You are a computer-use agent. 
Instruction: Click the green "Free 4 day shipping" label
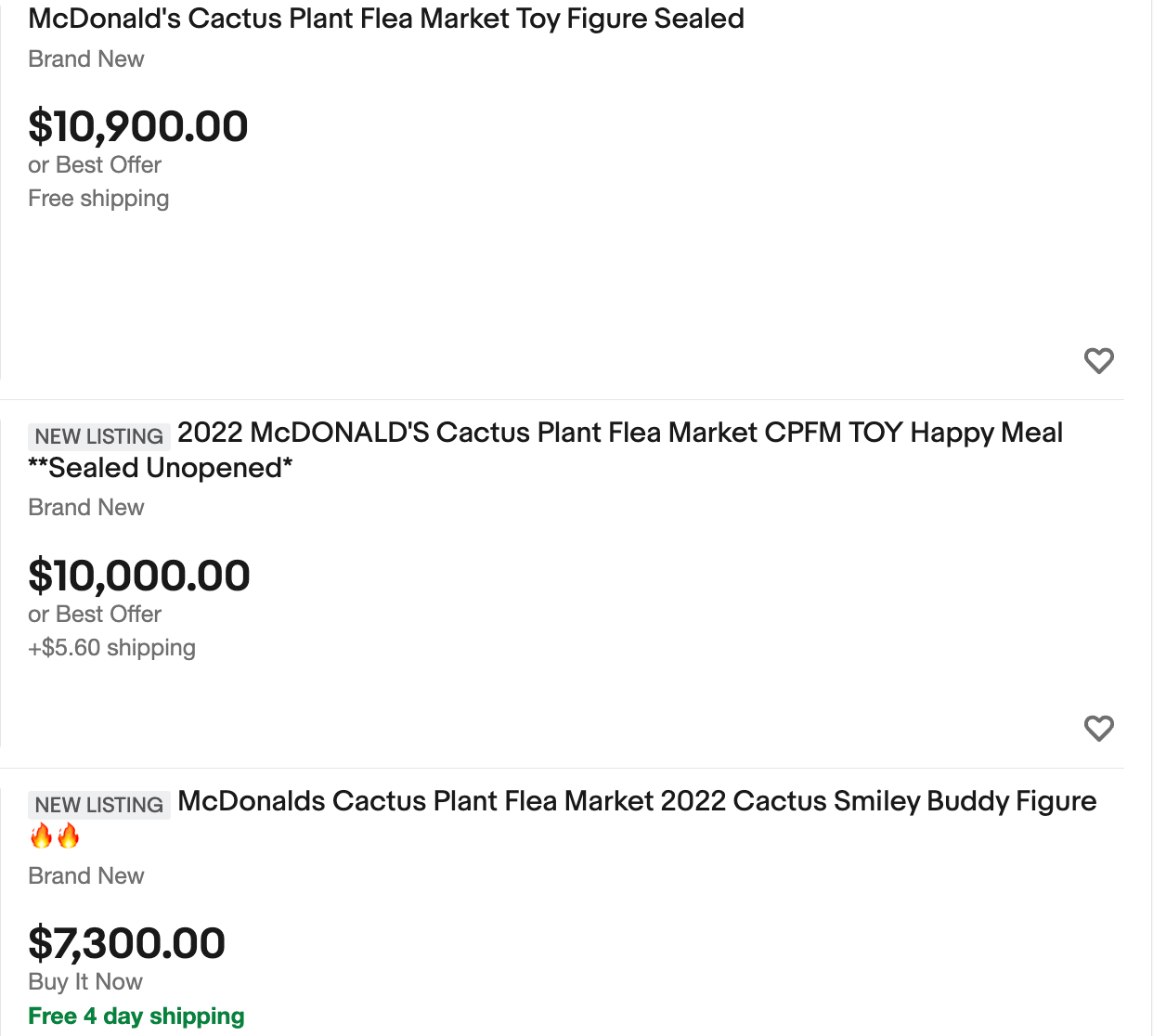tap(136, 1017)
